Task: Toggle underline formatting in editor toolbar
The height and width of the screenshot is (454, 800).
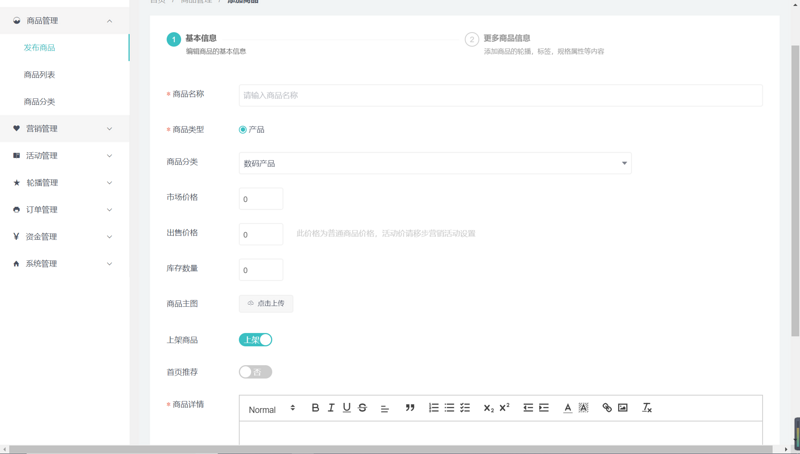Action: click(x=347, y=408)
